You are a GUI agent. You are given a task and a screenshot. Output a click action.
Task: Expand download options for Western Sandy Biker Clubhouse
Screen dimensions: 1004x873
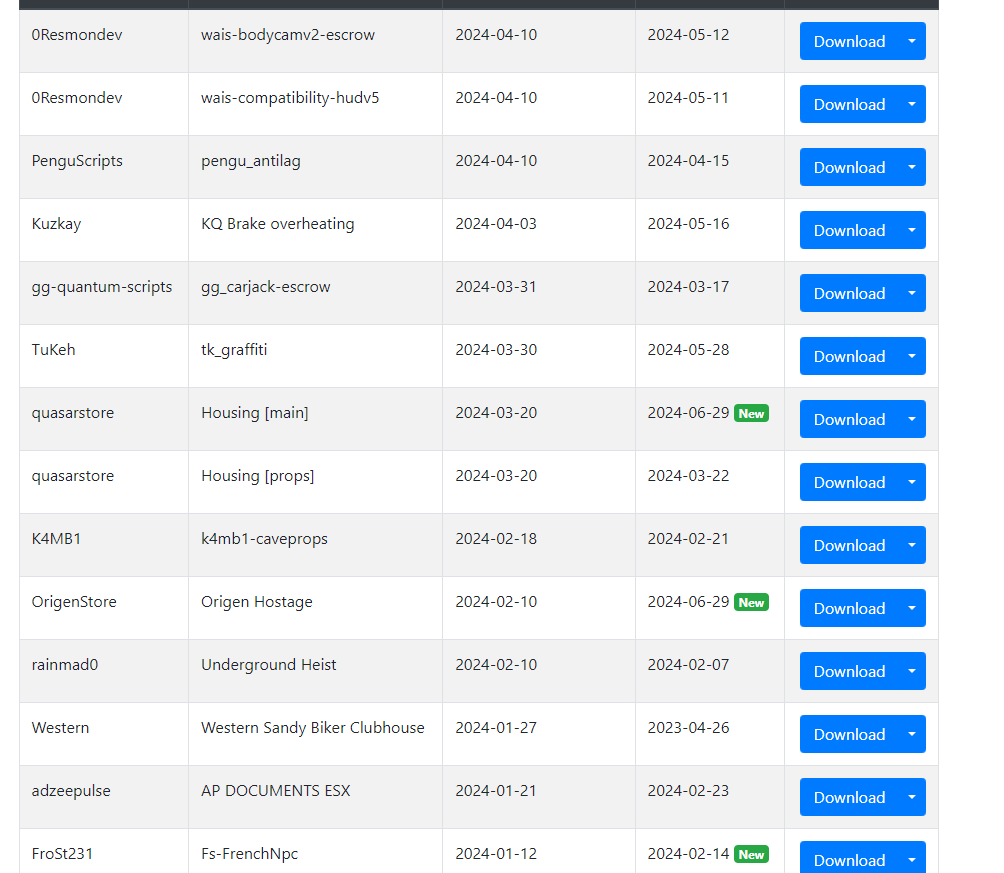912,734
